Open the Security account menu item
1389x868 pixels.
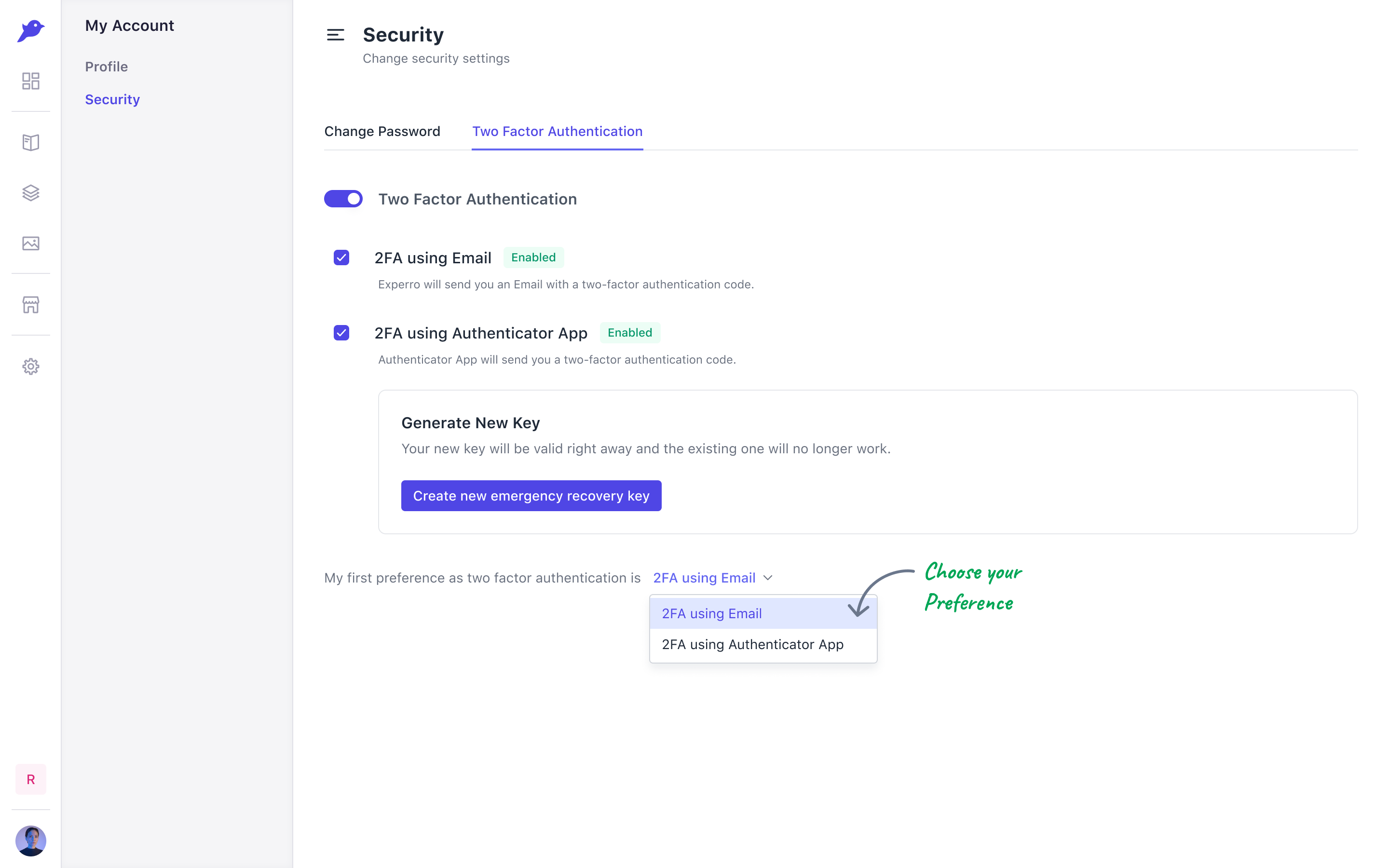[x=112, y=99]
